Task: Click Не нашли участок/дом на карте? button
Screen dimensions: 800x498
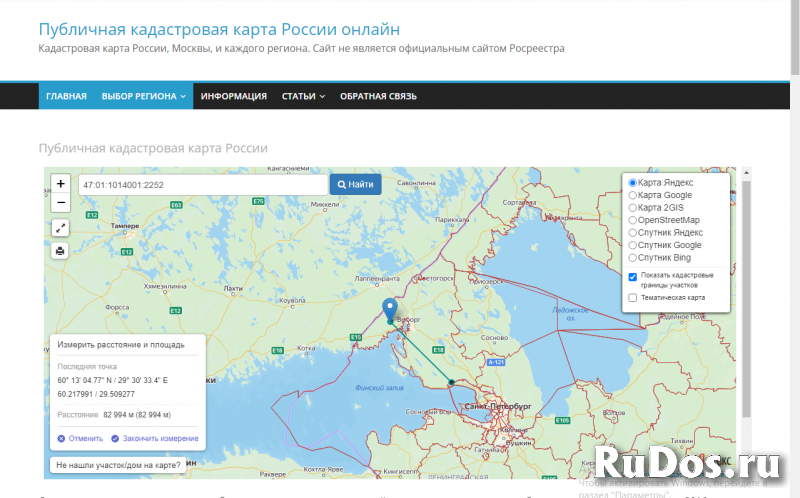Action: coord(118,465)
